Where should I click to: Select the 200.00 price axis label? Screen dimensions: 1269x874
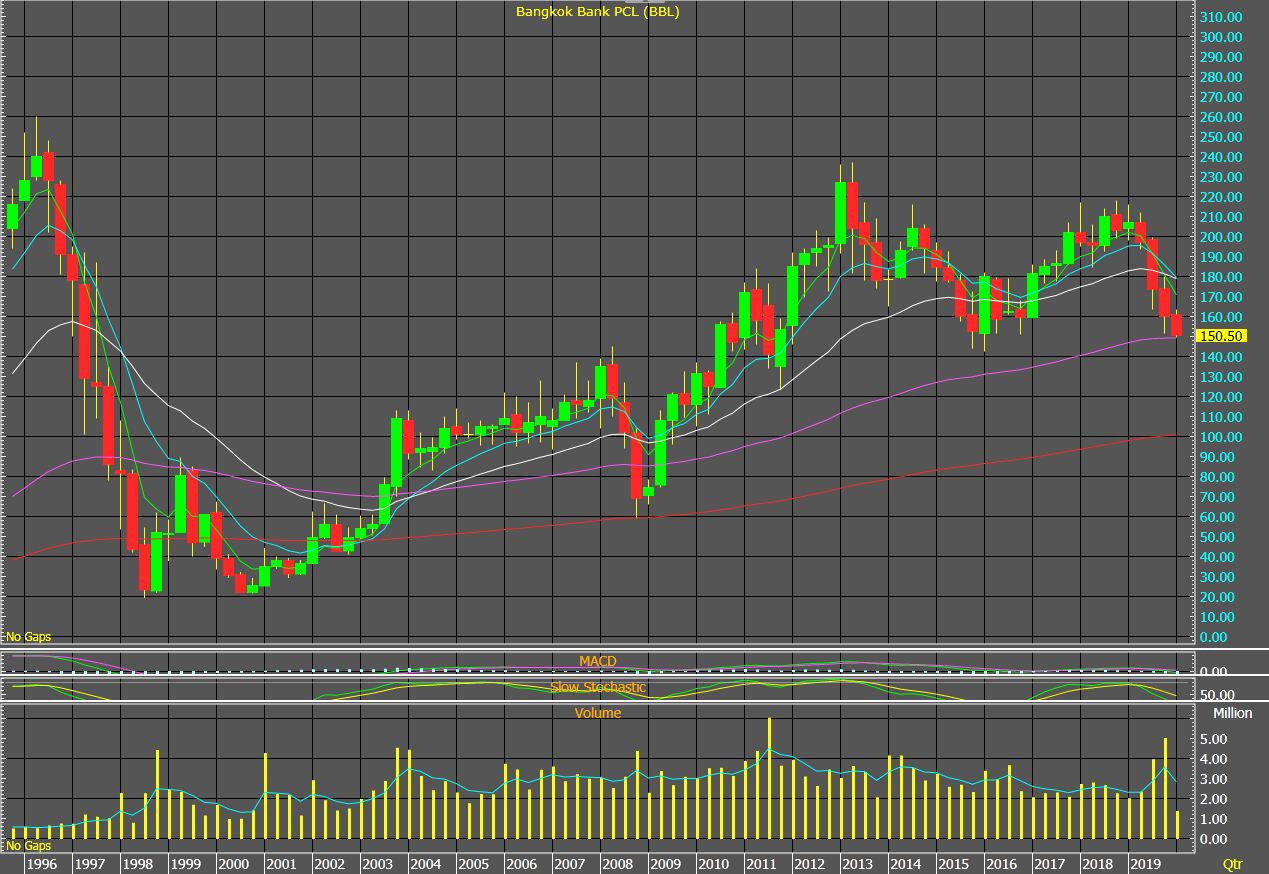tap(1223, 237)
